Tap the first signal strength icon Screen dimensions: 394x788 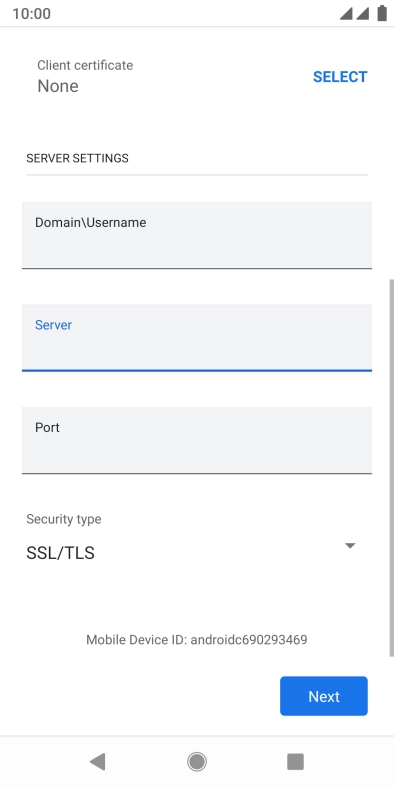click(x=346, y=14)
